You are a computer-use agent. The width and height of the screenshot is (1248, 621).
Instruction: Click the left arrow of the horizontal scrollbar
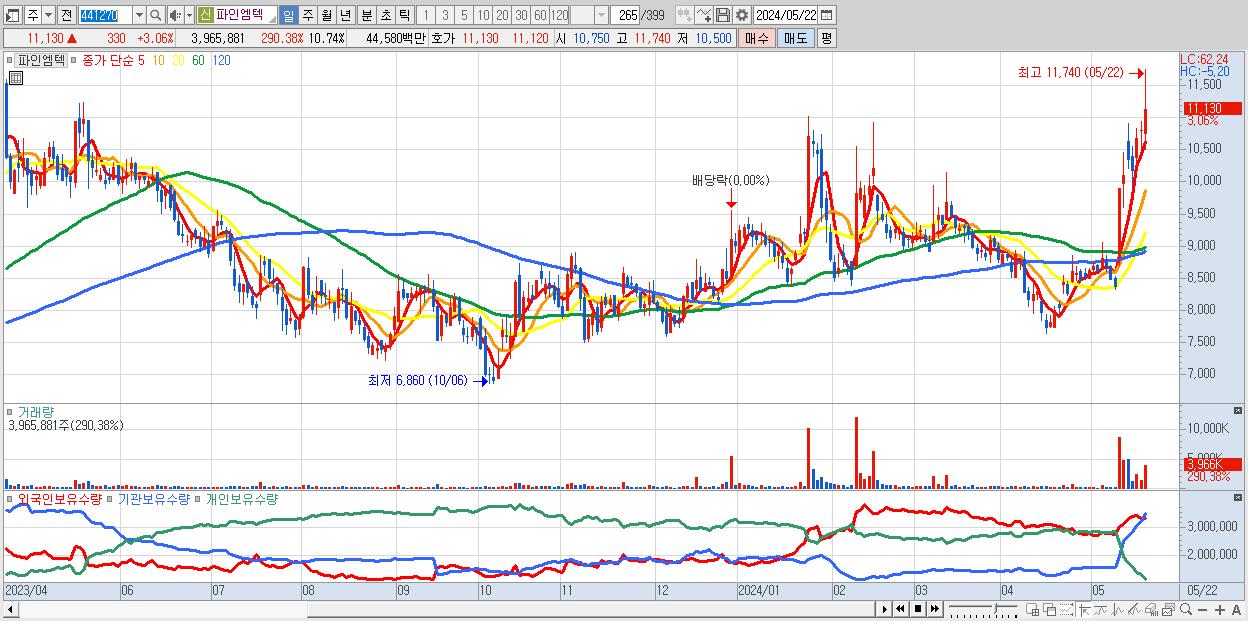[x=9, y=609]
